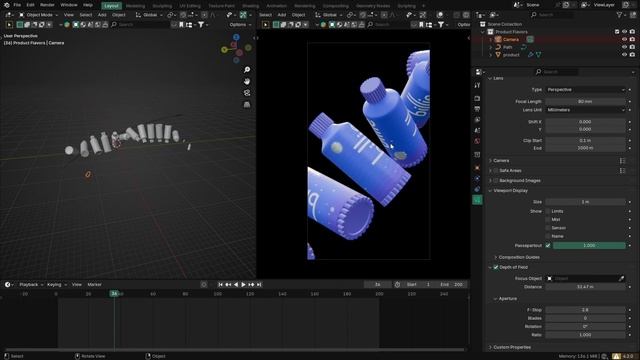The height and width of the screenshot is (360, 640).
Task: Open the Help menu
Action: (88, 5)
